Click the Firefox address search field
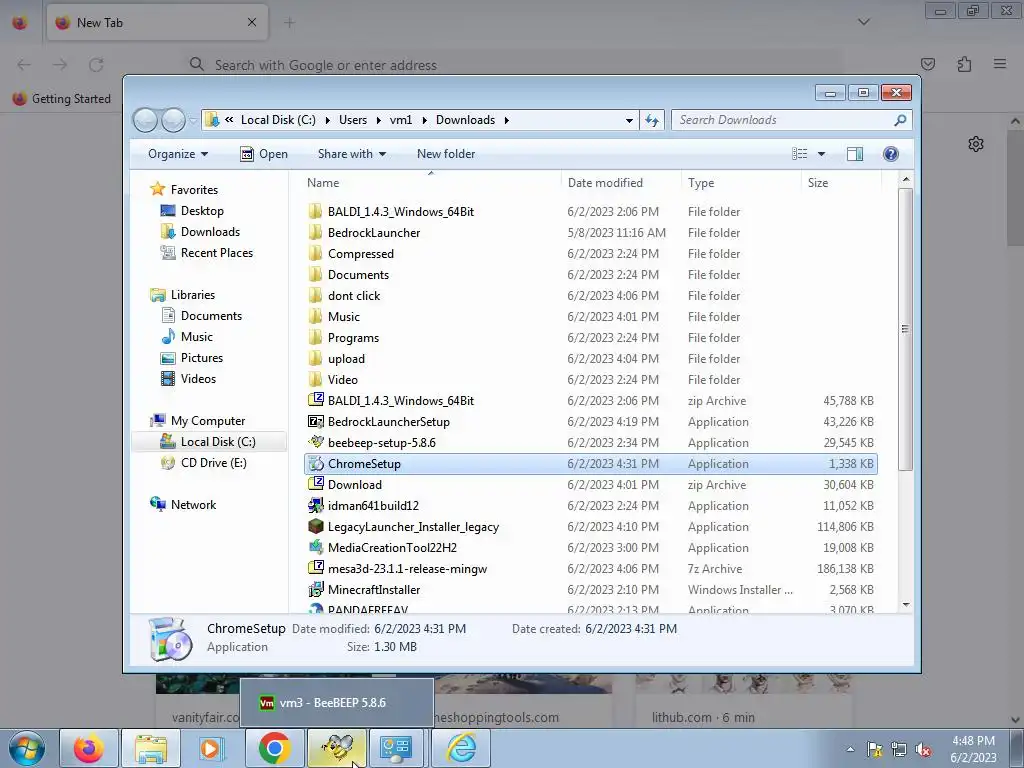Viewport: 1024px width, 768px height. pos(513,65)
